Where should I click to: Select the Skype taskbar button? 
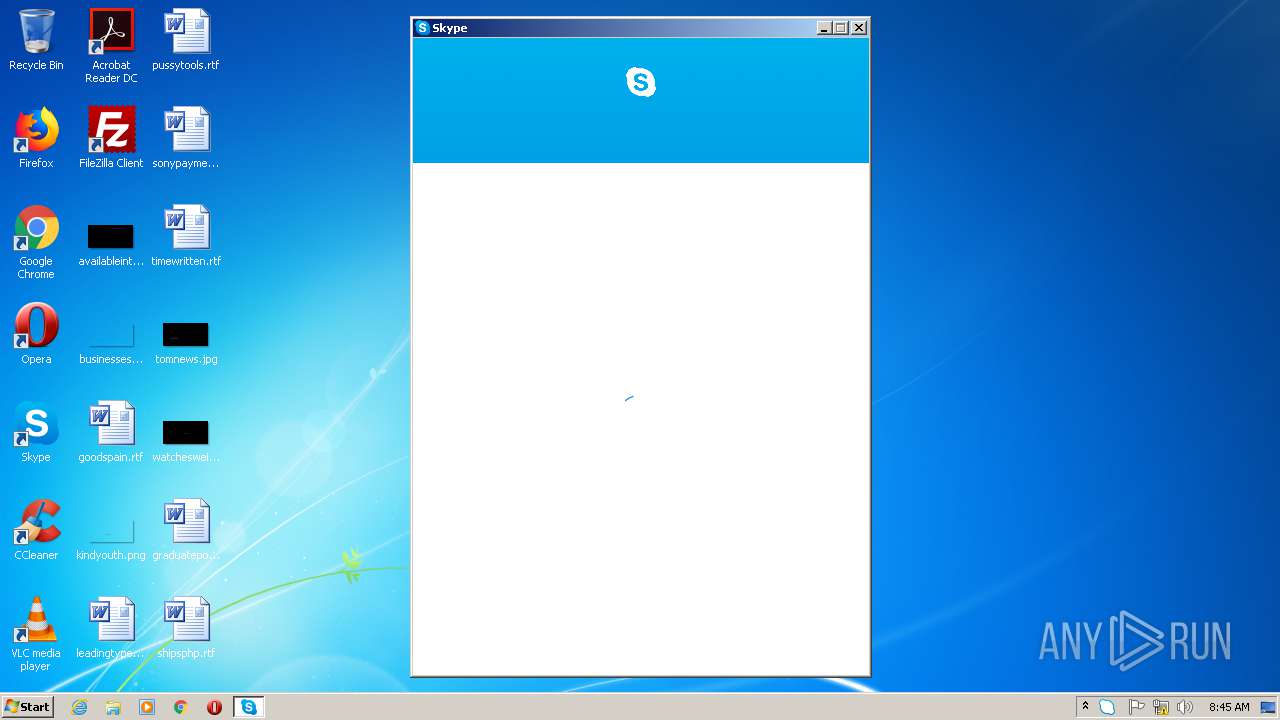tap(248, 707)
